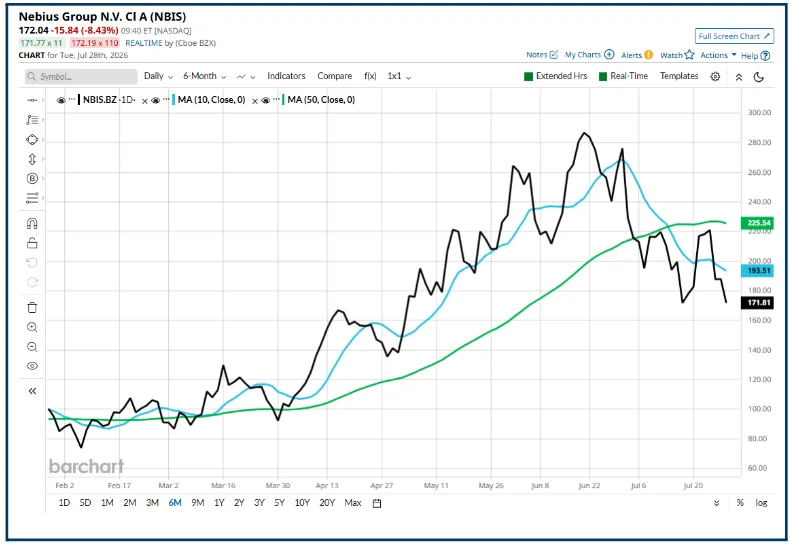Open Compare menu

pyautogui.click(x=334, y=76)
